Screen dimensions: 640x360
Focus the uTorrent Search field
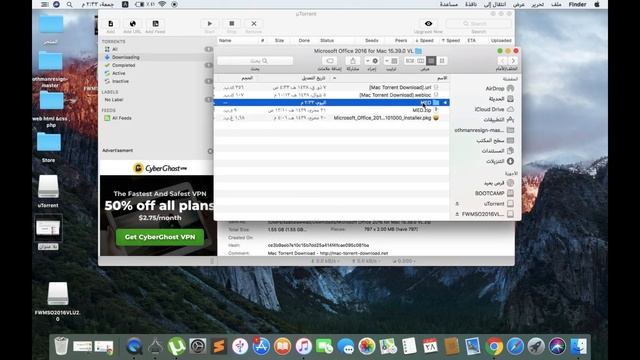pos(478,24)
